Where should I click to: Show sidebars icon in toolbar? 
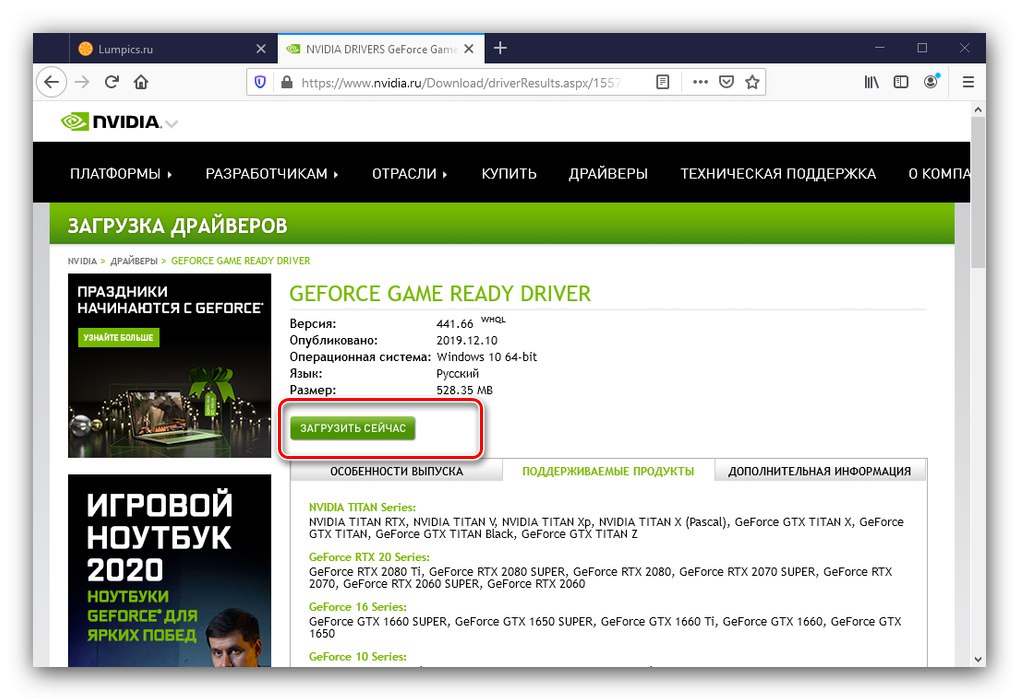[x=901, y=82]
